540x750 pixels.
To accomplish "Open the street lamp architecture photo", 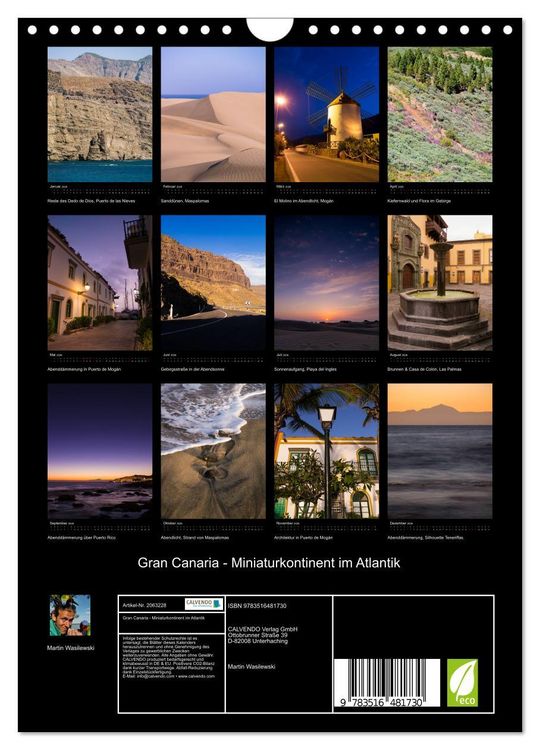I will (x=327, y=451).
